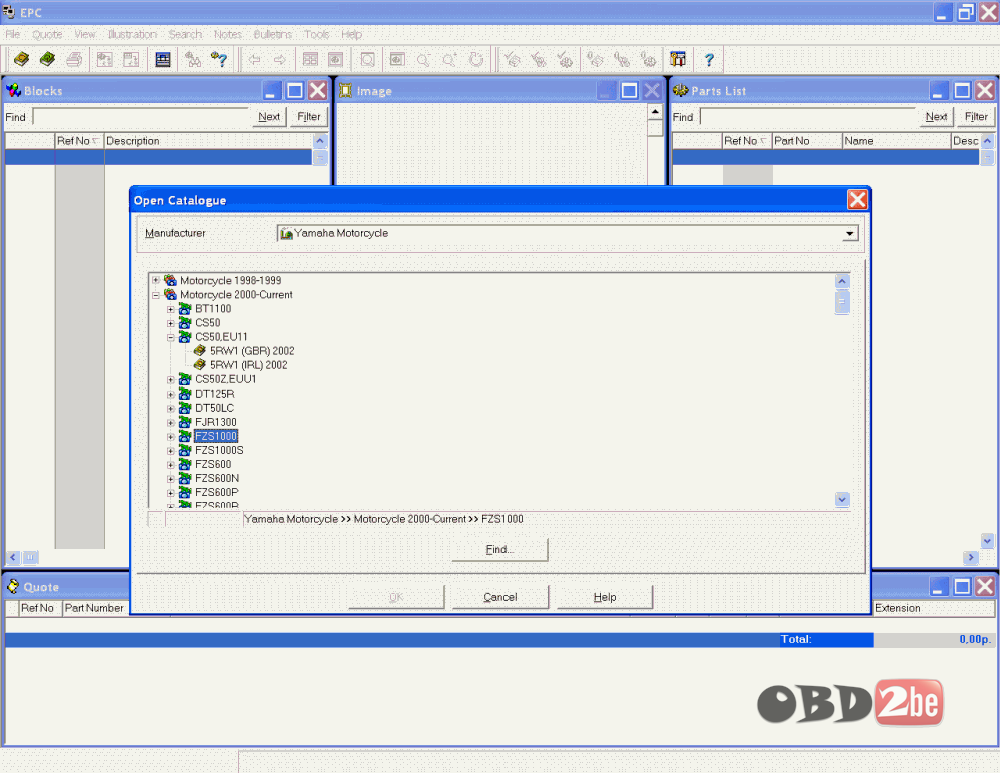Click Next in the Parts List panel
This screenshot has width=1000, height=773.
[x=936, y=117]
